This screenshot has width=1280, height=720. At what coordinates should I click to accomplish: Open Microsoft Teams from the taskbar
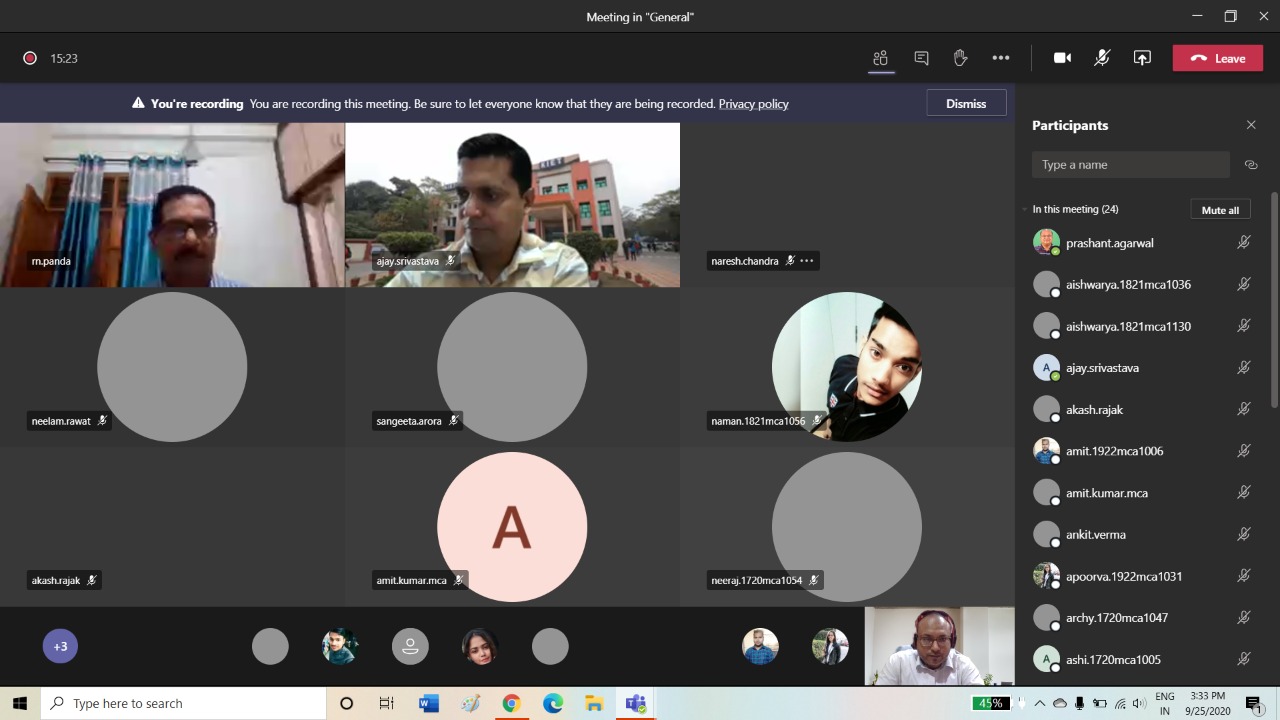tap(635, 703)
